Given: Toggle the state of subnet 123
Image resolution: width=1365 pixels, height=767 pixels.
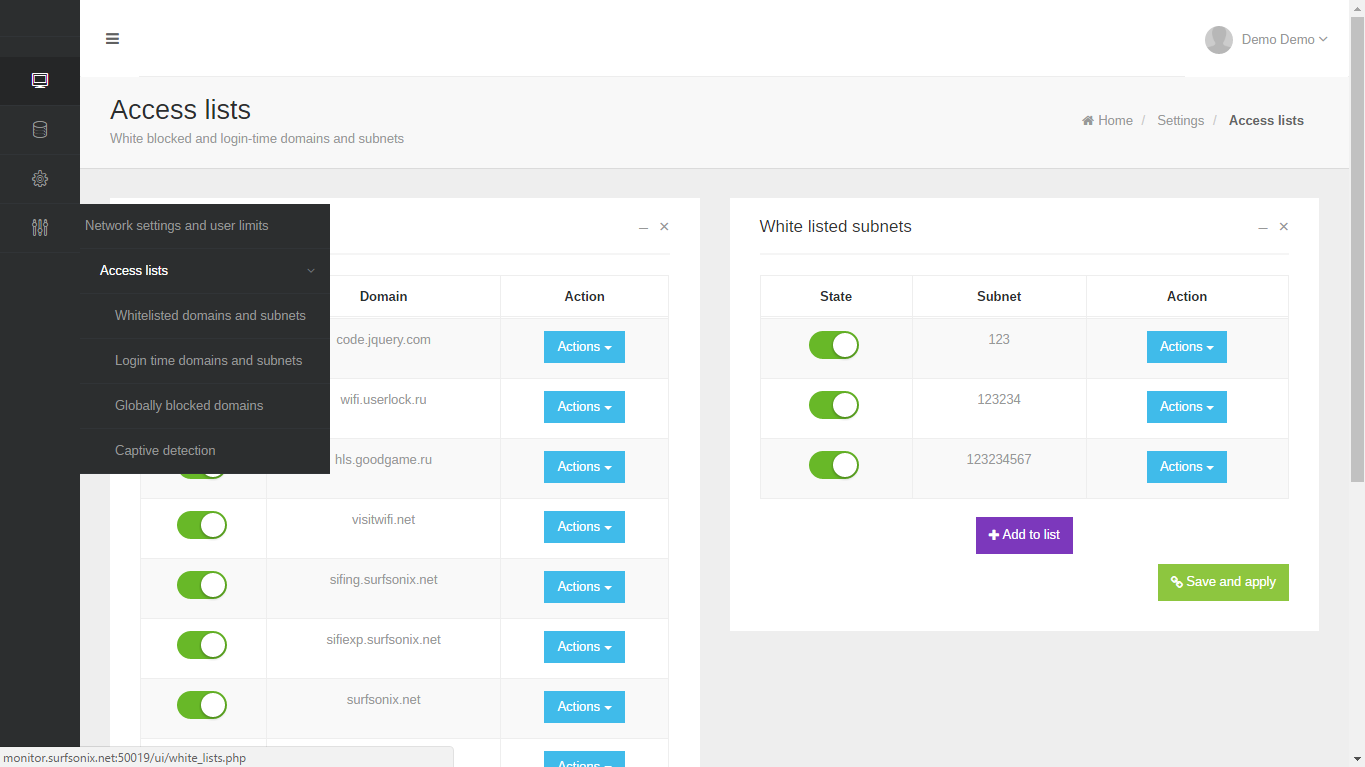Looking at the screenshot, I should (x=834, y=345).
